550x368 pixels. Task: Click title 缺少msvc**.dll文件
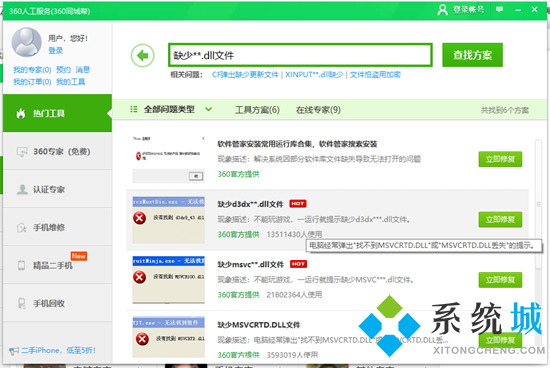(251, 265)
